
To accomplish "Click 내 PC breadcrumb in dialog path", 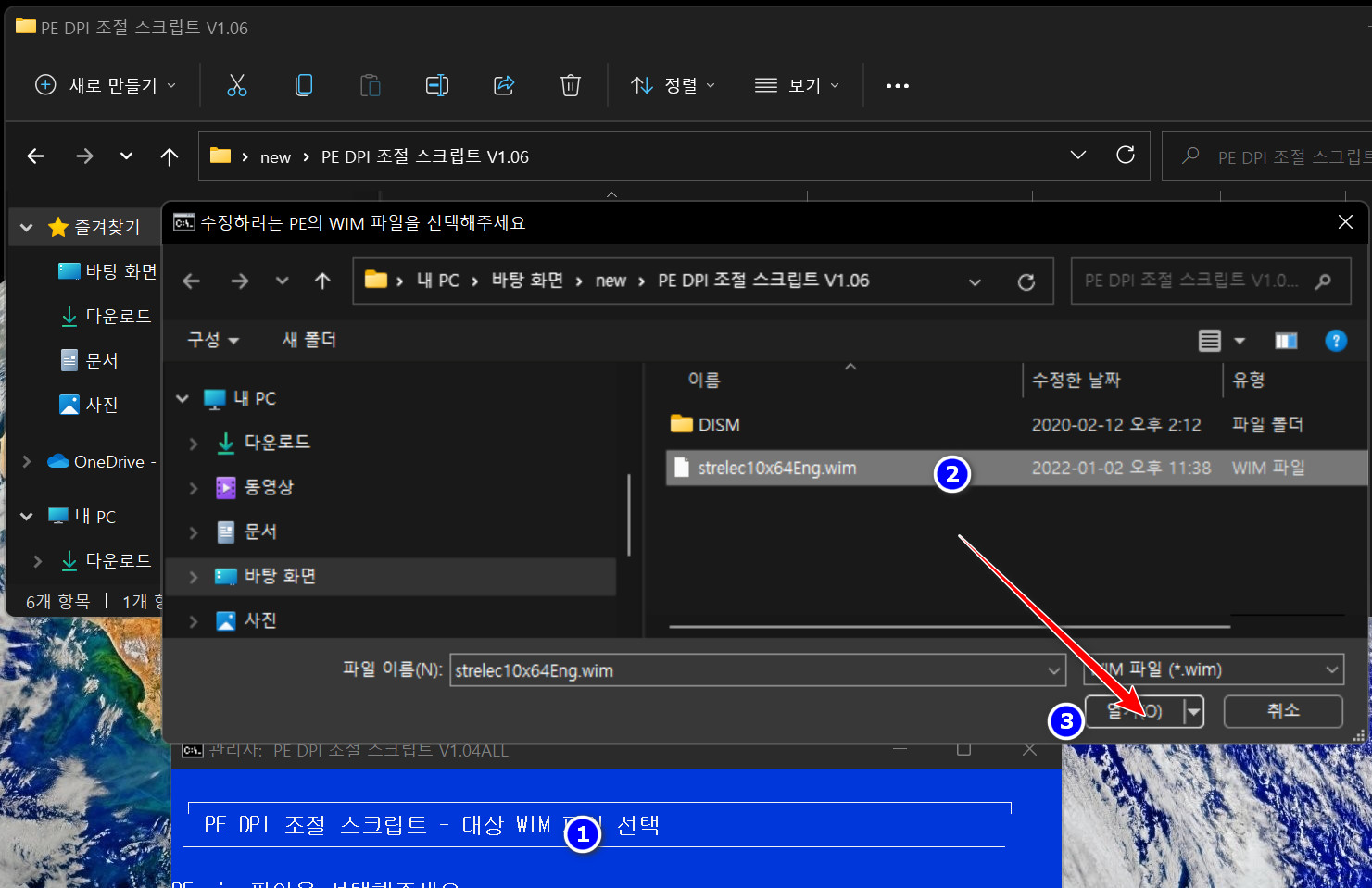I will pyautogui.click(x=437, y=281).
